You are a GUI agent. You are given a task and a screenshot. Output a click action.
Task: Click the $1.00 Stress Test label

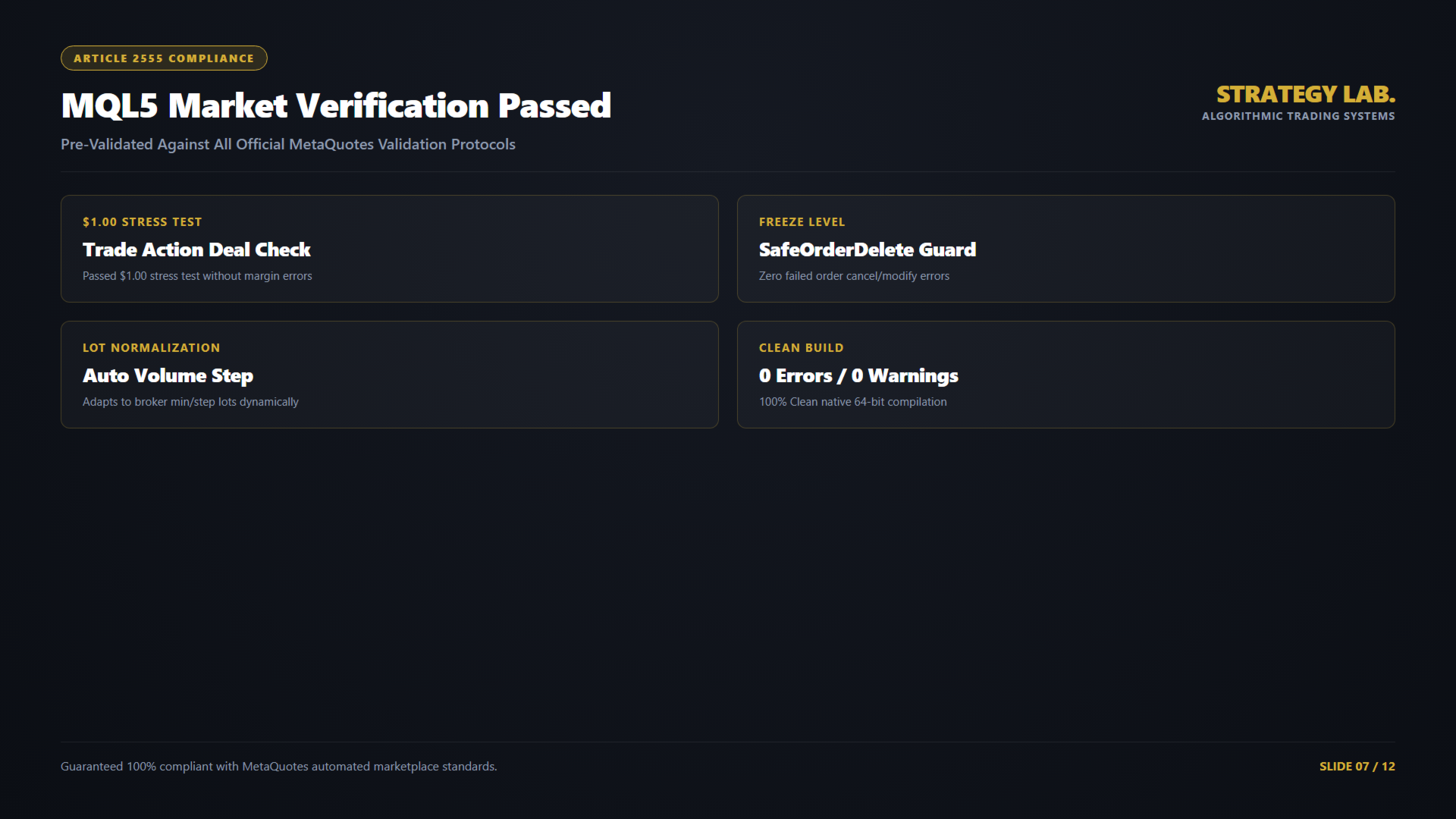142,221
